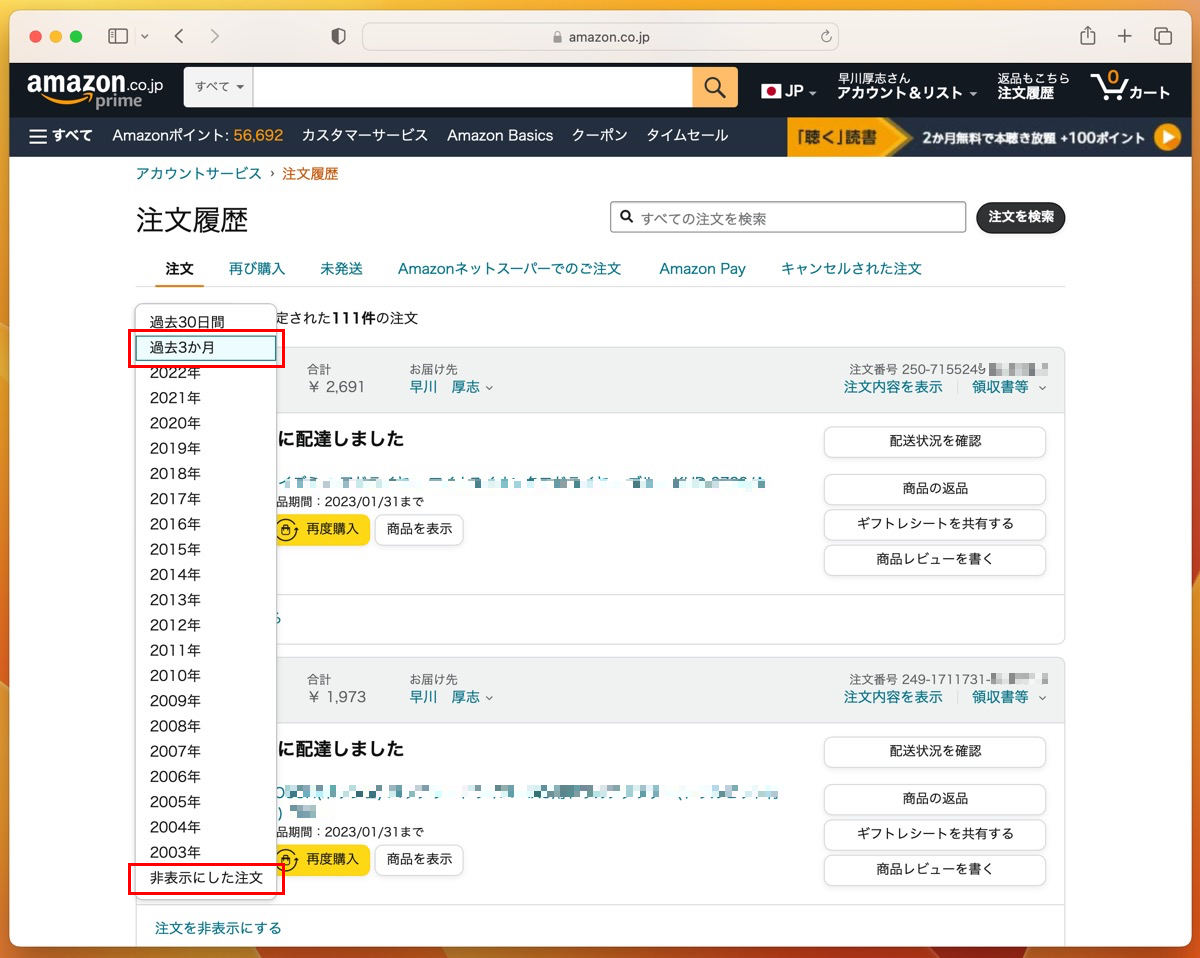This screenshot has height=958, width=1200.
Task: Click 商品を表示 in first order
Action: coord(419,529)
